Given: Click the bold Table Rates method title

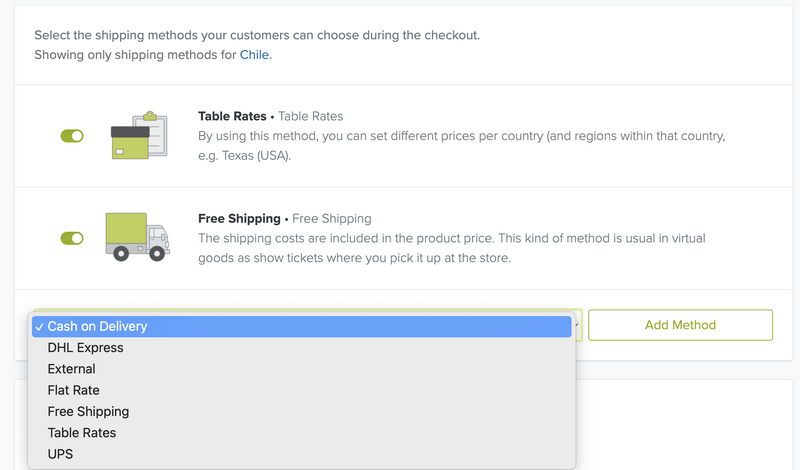Looking at the screenshot, I should [x=232, y=116].
